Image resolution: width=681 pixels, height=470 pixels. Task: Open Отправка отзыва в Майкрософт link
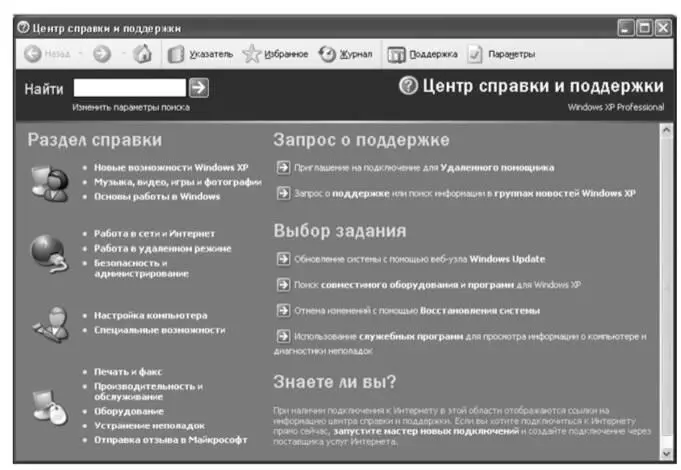coord(171,440)
